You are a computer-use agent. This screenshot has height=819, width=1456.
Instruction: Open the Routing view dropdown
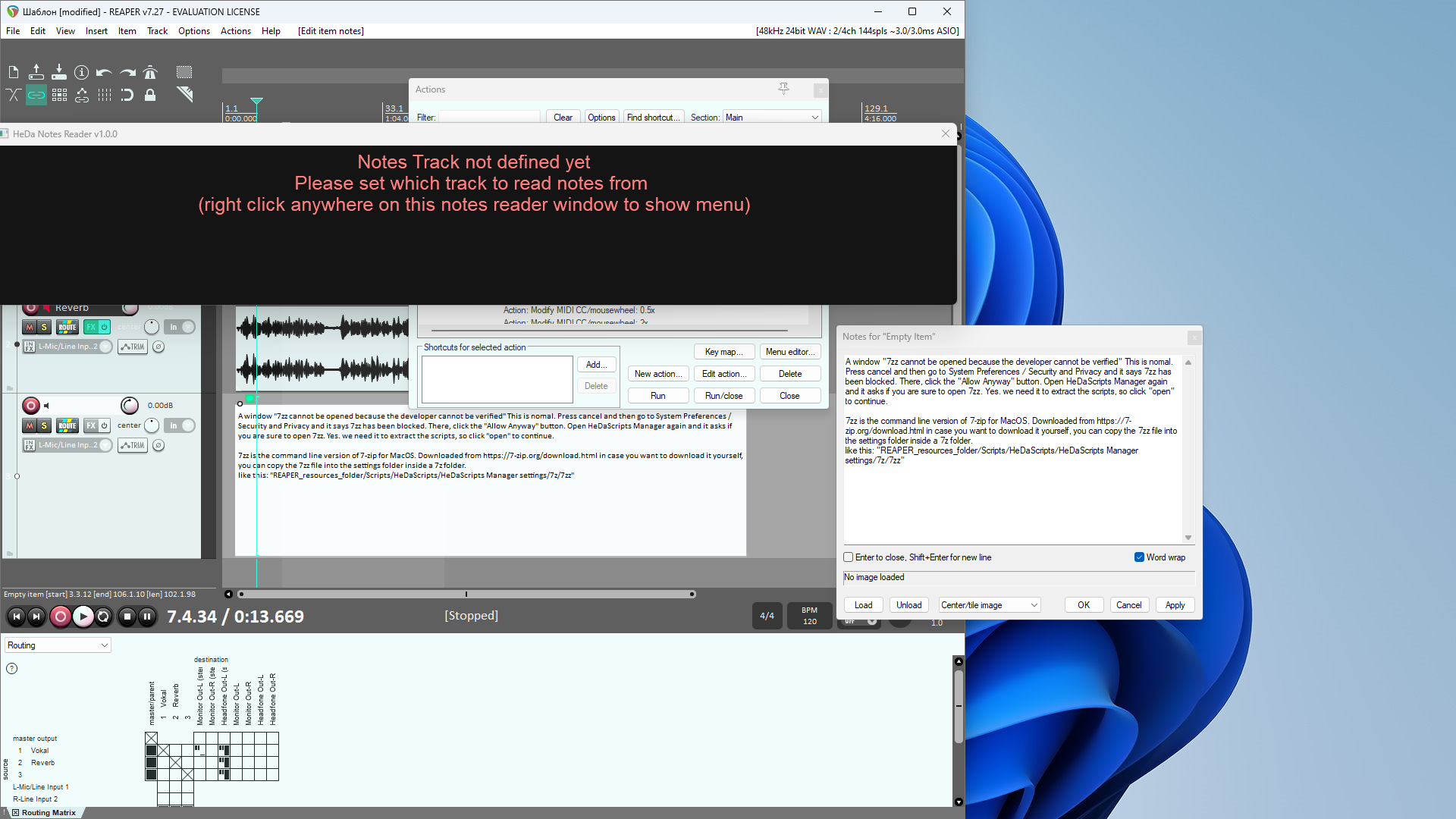[x=58, y=645]
